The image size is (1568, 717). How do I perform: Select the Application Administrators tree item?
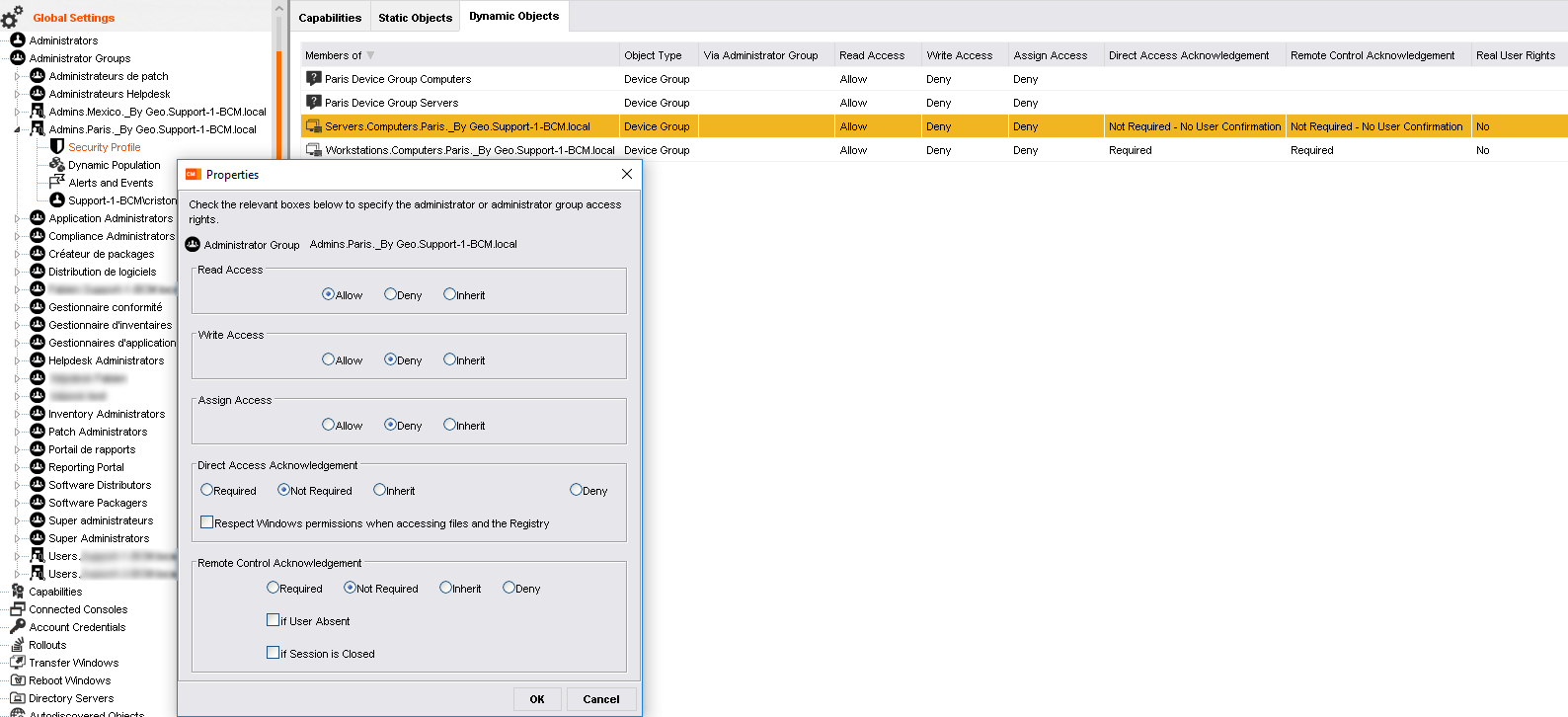point(111,218)
